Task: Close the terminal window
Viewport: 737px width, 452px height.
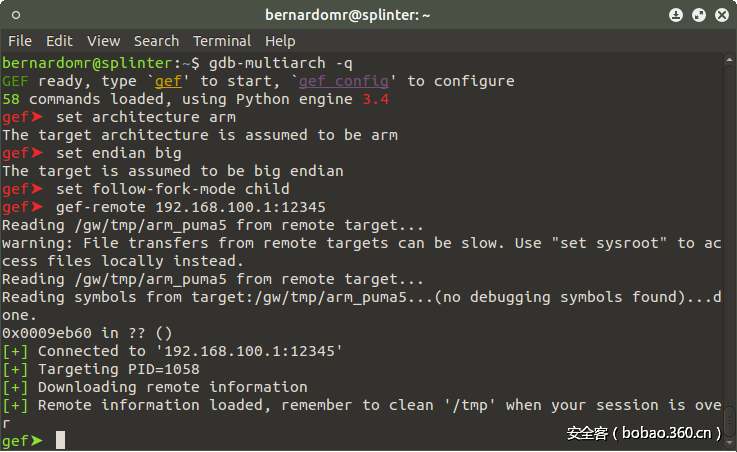Action: pyautogui.click(x=722, y=15)
